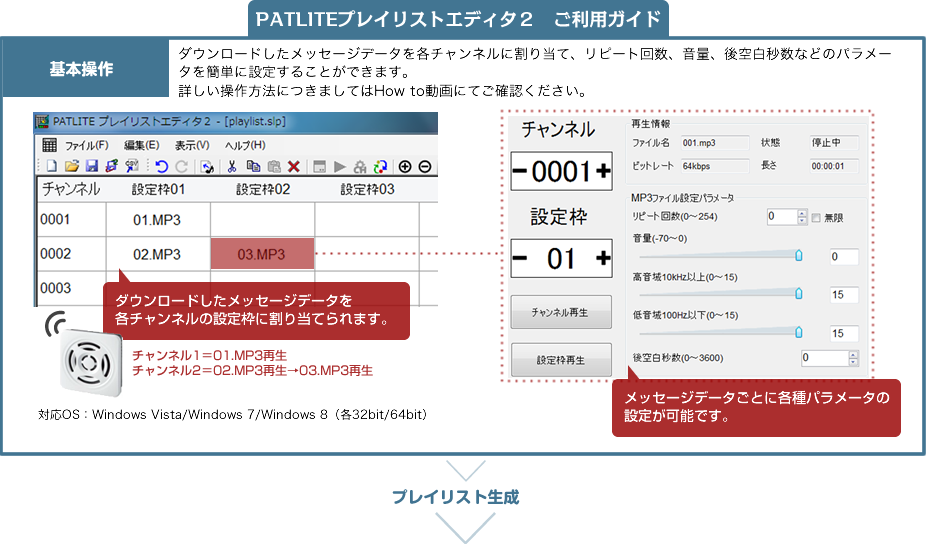Viewport: 926px width, 544px height.
Task: Click the colorful refresh arrows icon
Action: click(x=380, y=167)
